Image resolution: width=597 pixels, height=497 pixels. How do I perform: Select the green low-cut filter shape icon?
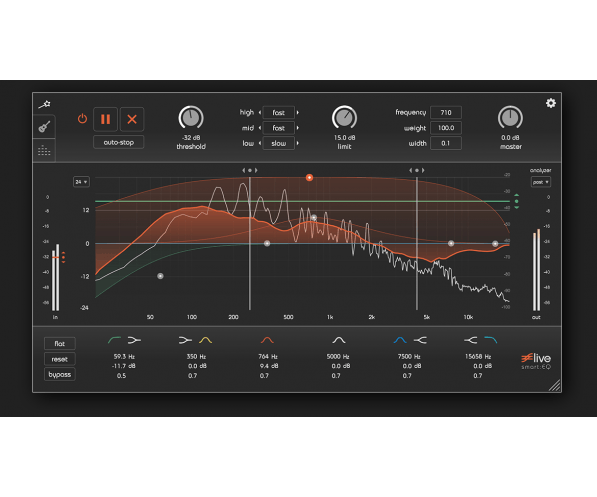114,340
